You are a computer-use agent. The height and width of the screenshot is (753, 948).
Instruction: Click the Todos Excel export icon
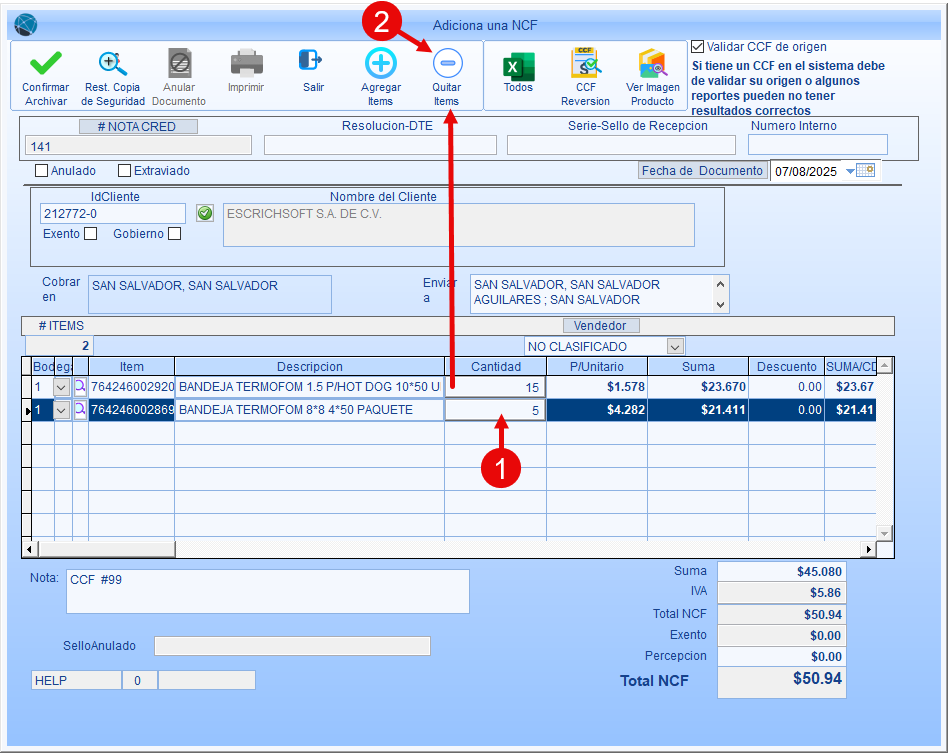click(x=519, y=65)
